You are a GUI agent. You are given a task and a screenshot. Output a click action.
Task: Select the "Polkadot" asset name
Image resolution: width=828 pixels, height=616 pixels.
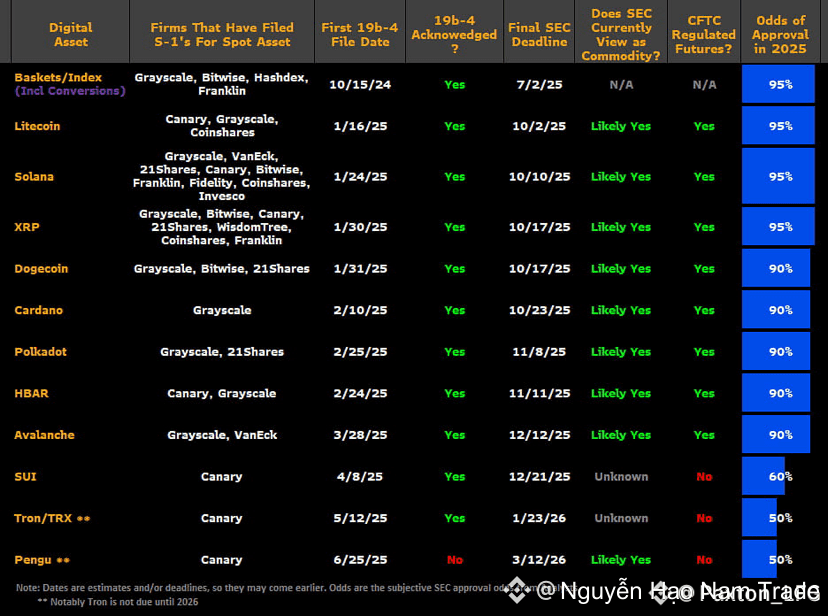tap(41, 352)
